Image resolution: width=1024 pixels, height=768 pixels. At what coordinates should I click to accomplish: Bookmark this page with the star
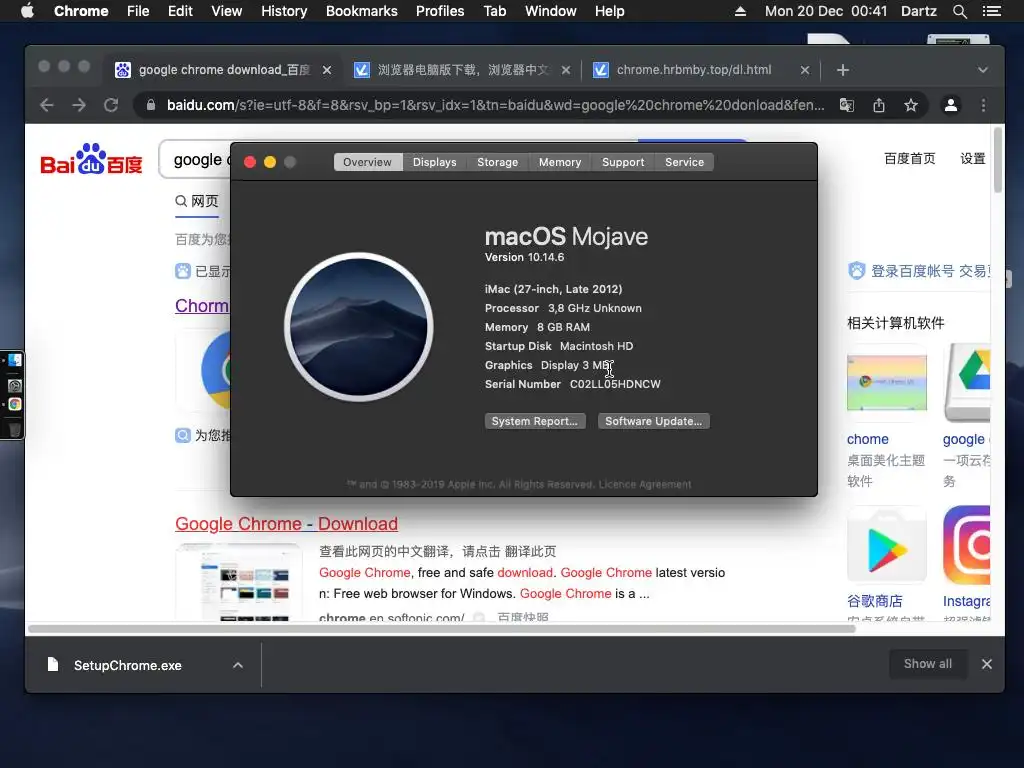coord(911,105)
